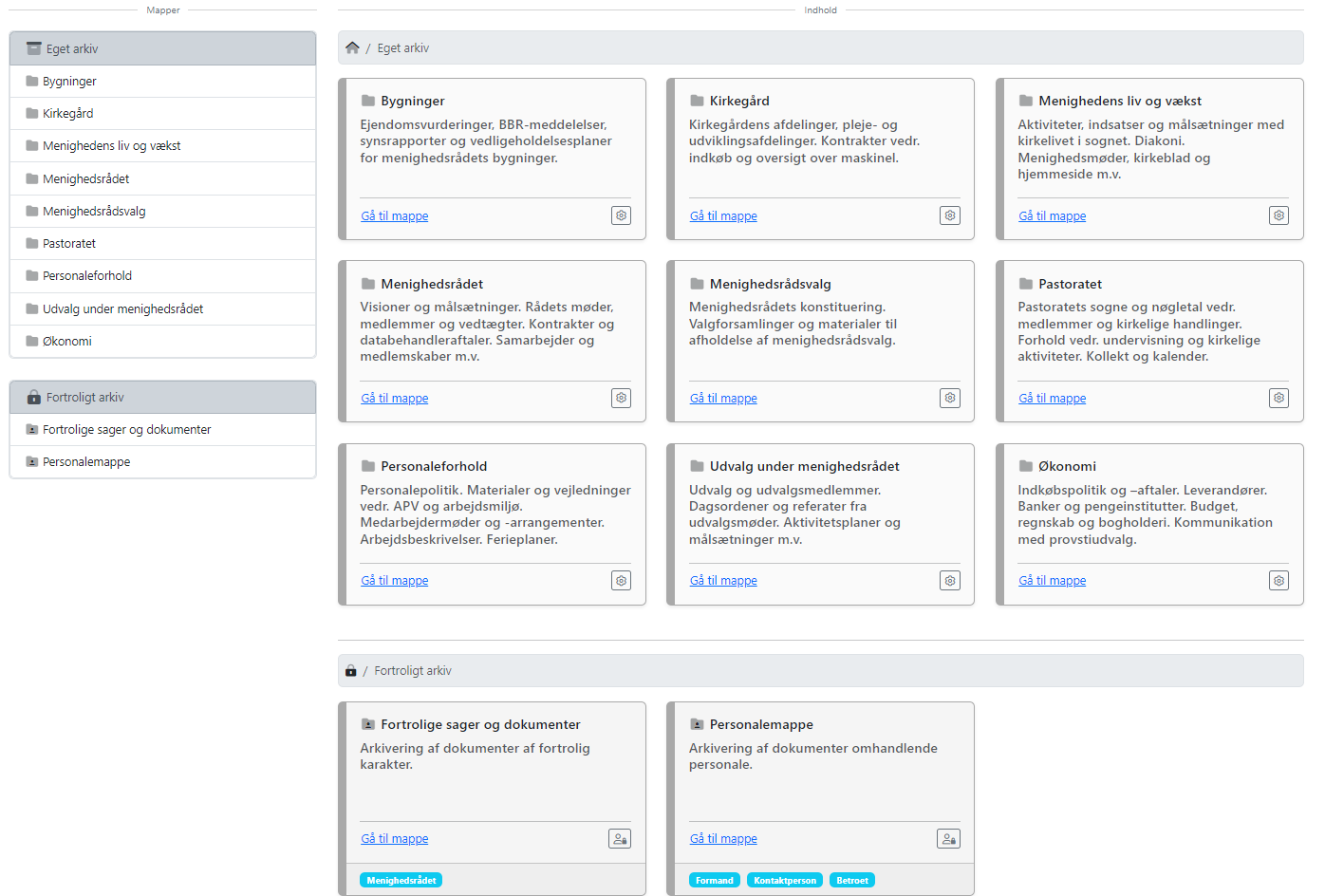This screenshot has height=896, width=1325.
Task: Click folder icon on Kirkegård card title
Action: click(697, 101)
